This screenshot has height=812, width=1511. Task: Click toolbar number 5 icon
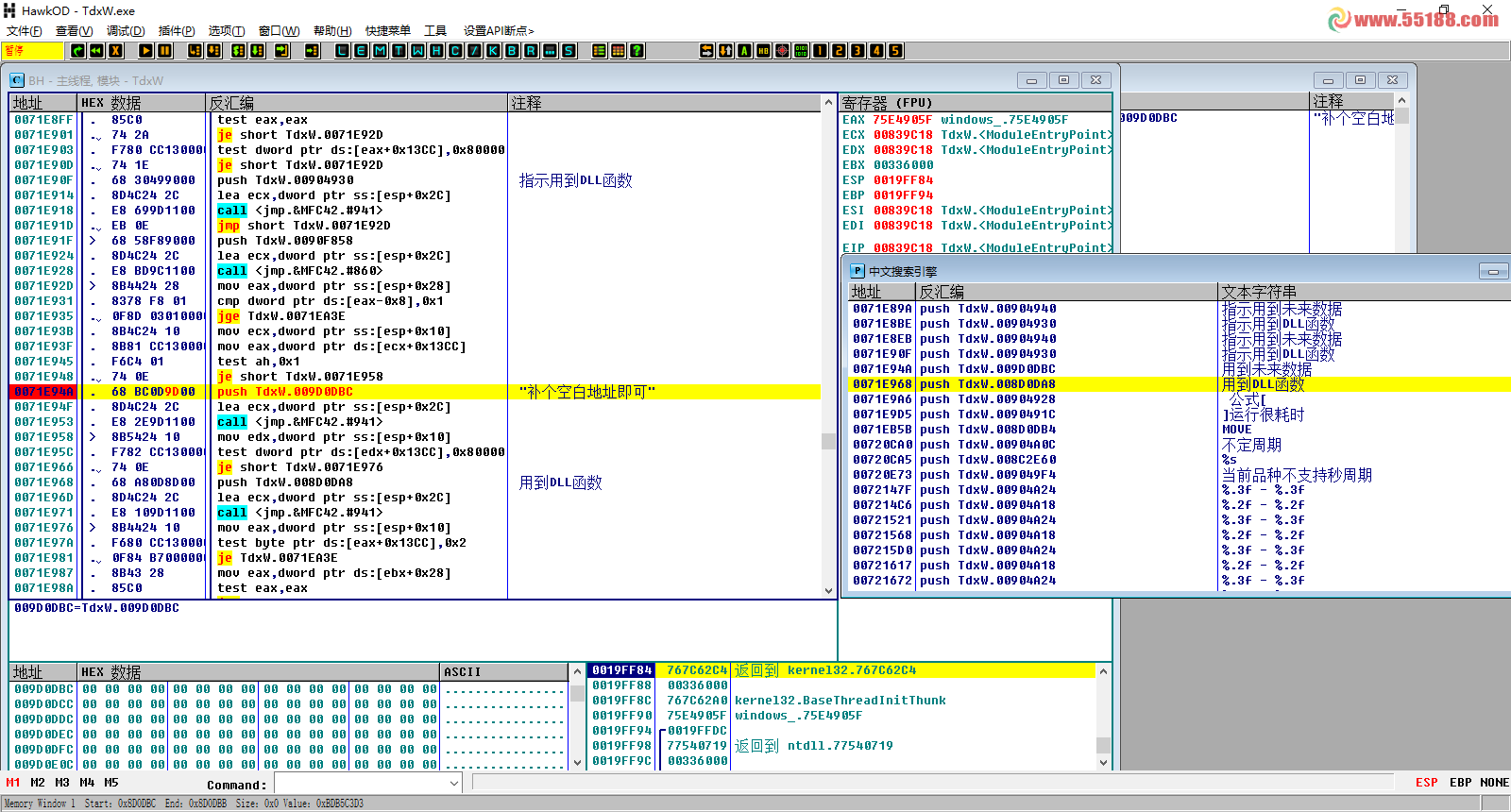[x=896, y=51]
